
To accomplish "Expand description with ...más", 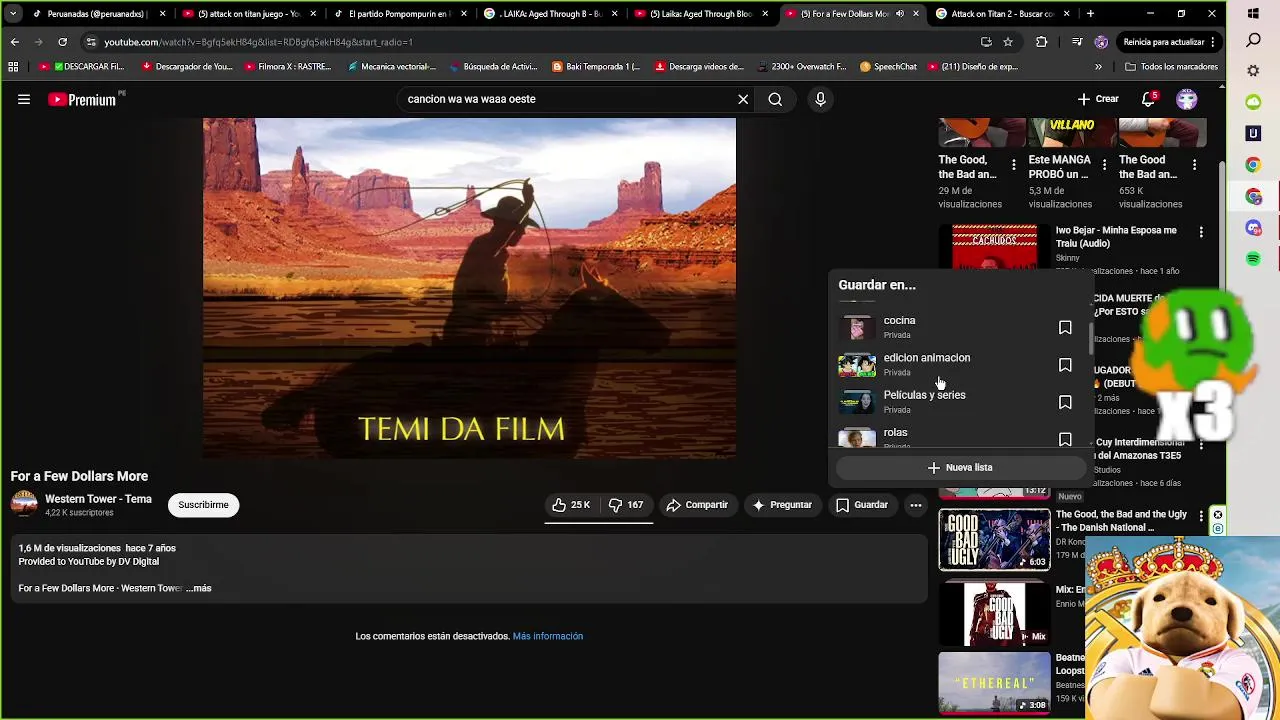I will pyautogui.click(x=199, y=588).
